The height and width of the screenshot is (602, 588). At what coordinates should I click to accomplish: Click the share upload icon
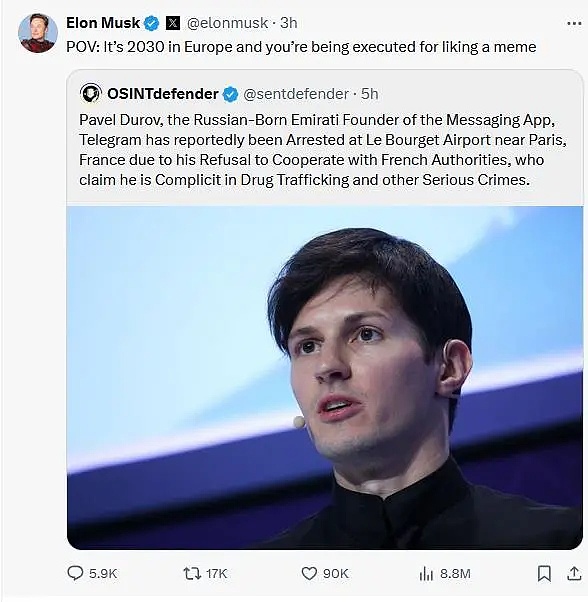click(574, 573)
